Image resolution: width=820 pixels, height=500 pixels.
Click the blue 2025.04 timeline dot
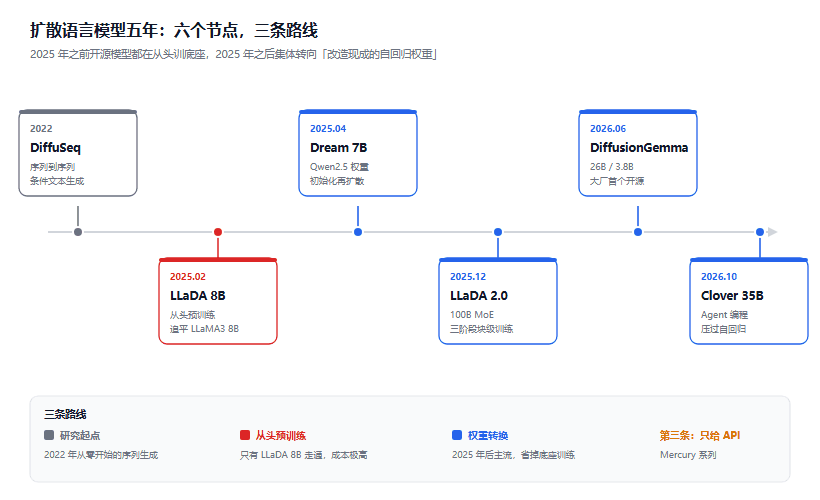(x=358, y=232)
